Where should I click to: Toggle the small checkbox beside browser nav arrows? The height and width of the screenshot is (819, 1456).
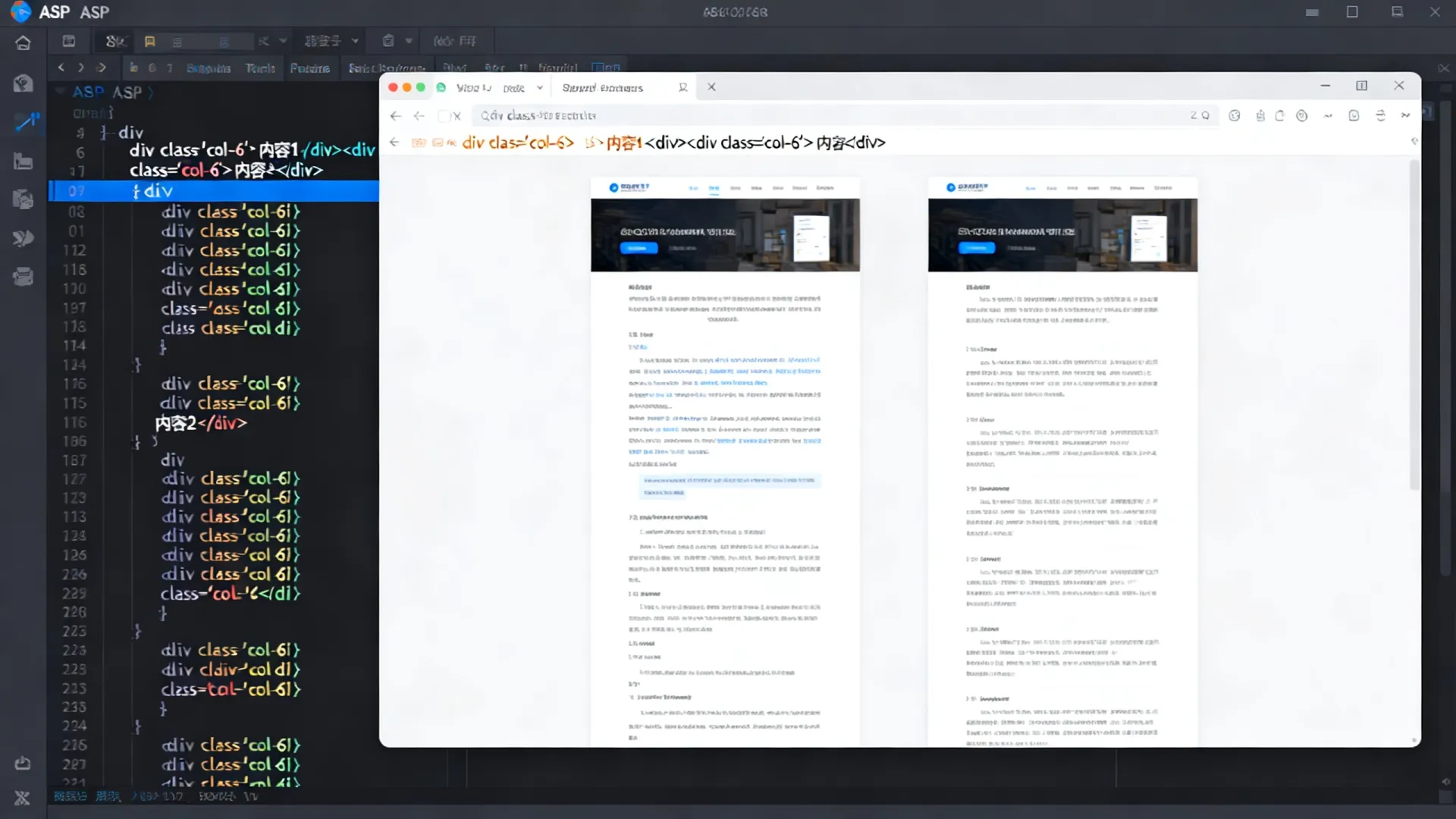[444, 116]
